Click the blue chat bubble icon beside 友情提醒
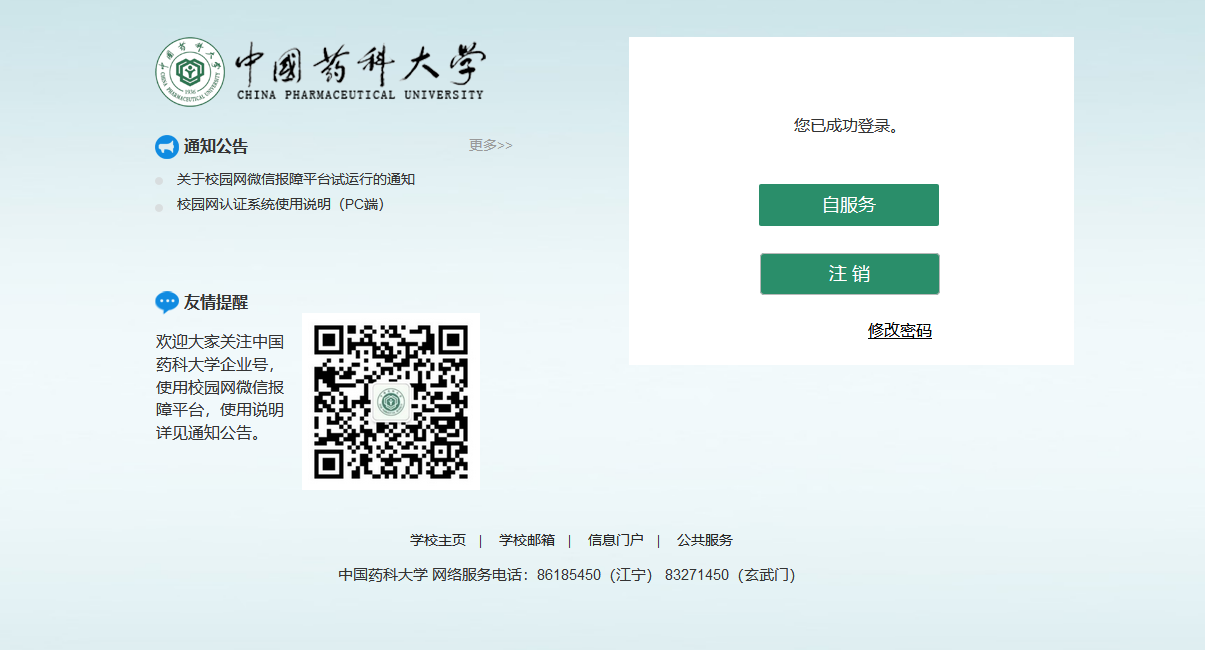 point(167,302)
